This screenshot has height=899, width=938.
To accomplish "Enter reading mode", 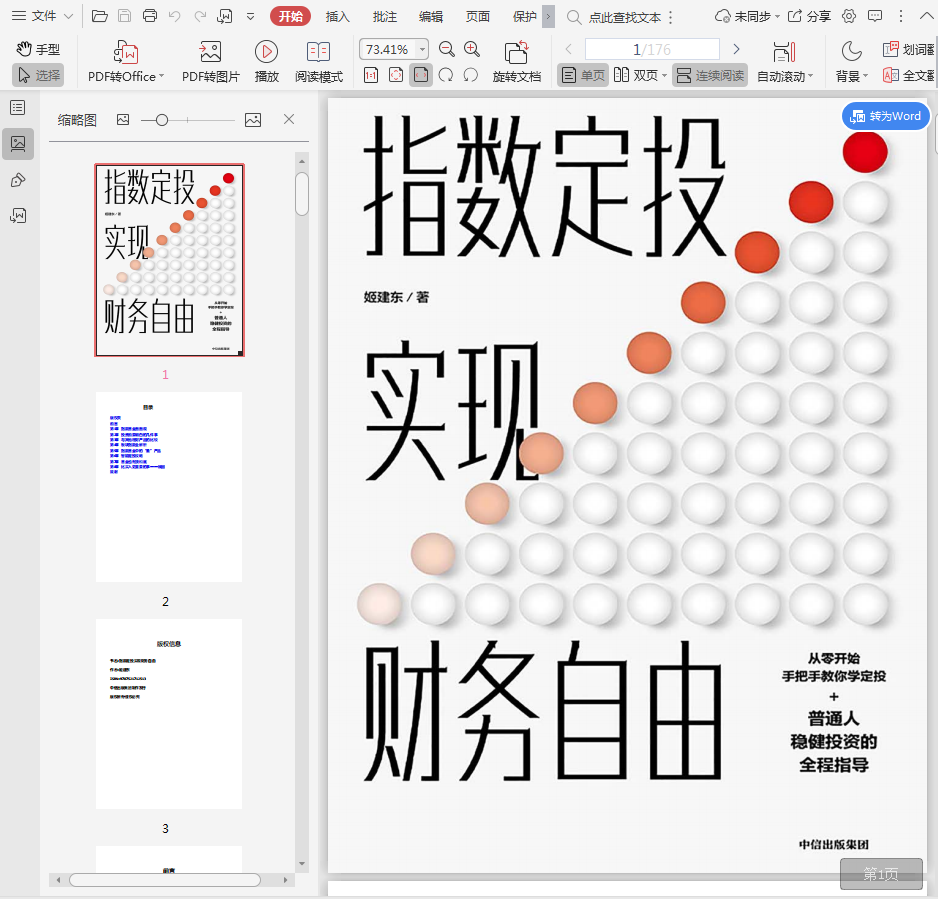I will (319, 62).
